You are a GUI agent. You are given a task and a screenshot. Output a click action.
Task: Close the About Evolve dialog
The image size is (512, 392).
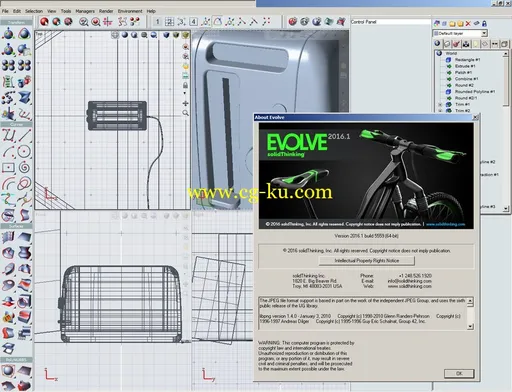click(x=476, y=117)
